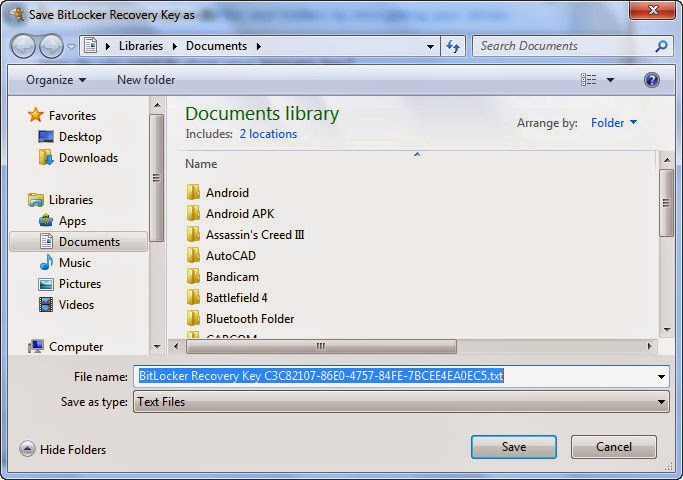Select Libraries in the address path
This screenshot has width=683, height=480.
(x=141, y=46)
